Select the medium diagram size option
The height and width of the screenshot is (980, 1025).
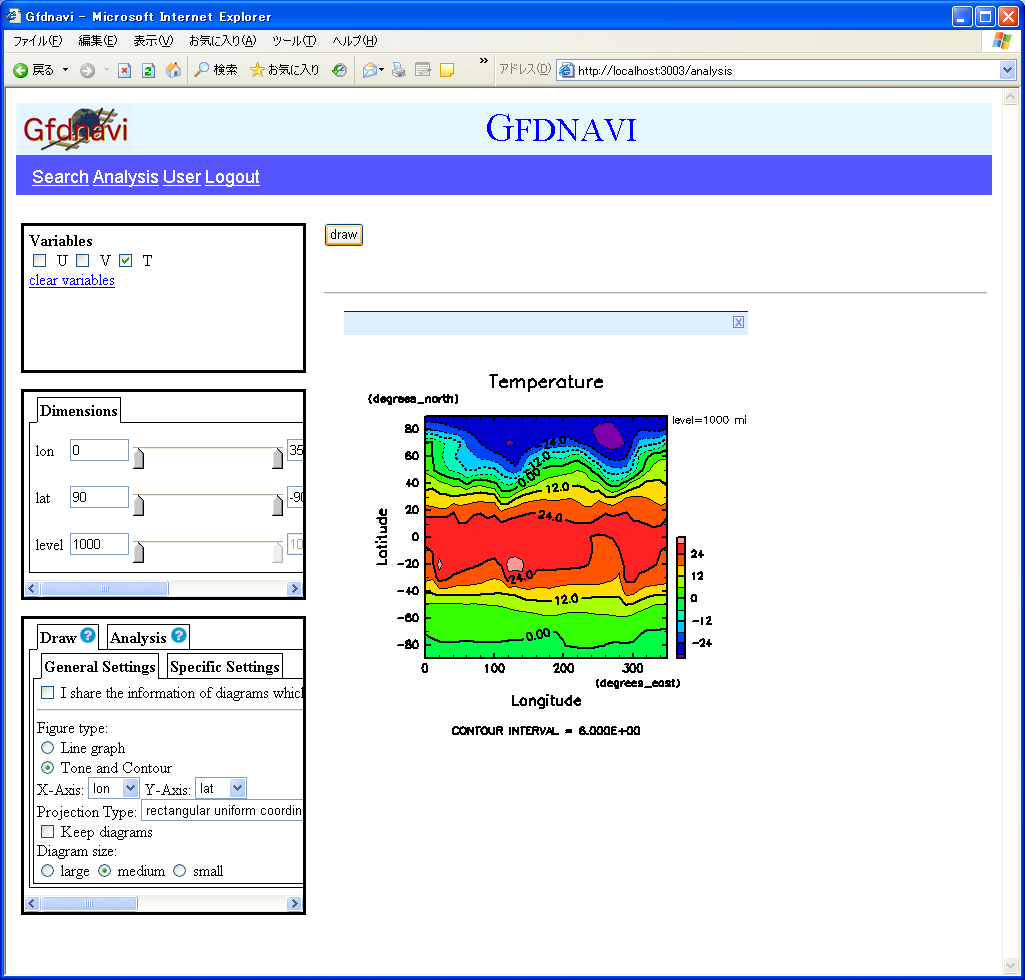[105, 871]
